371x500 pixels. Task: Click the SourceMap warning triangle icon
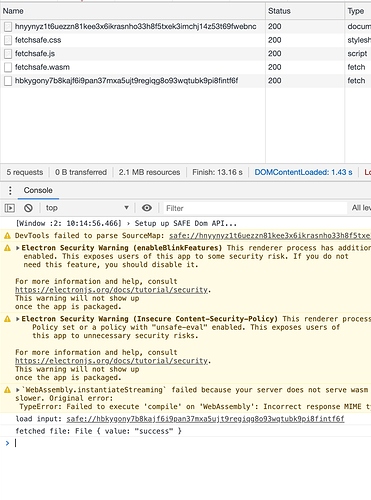pos(7,236)
